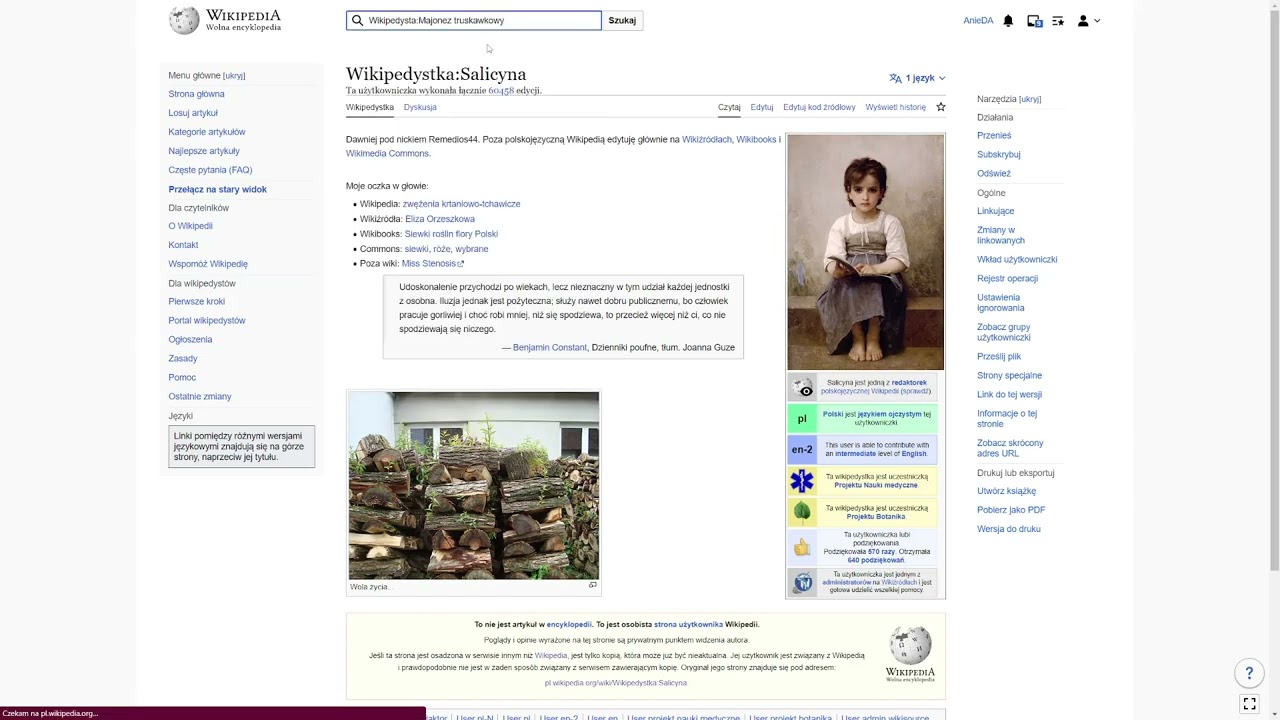The image size is (1280, 720).
Task: Click the green leaf botany icon
Action: [802, 512]
